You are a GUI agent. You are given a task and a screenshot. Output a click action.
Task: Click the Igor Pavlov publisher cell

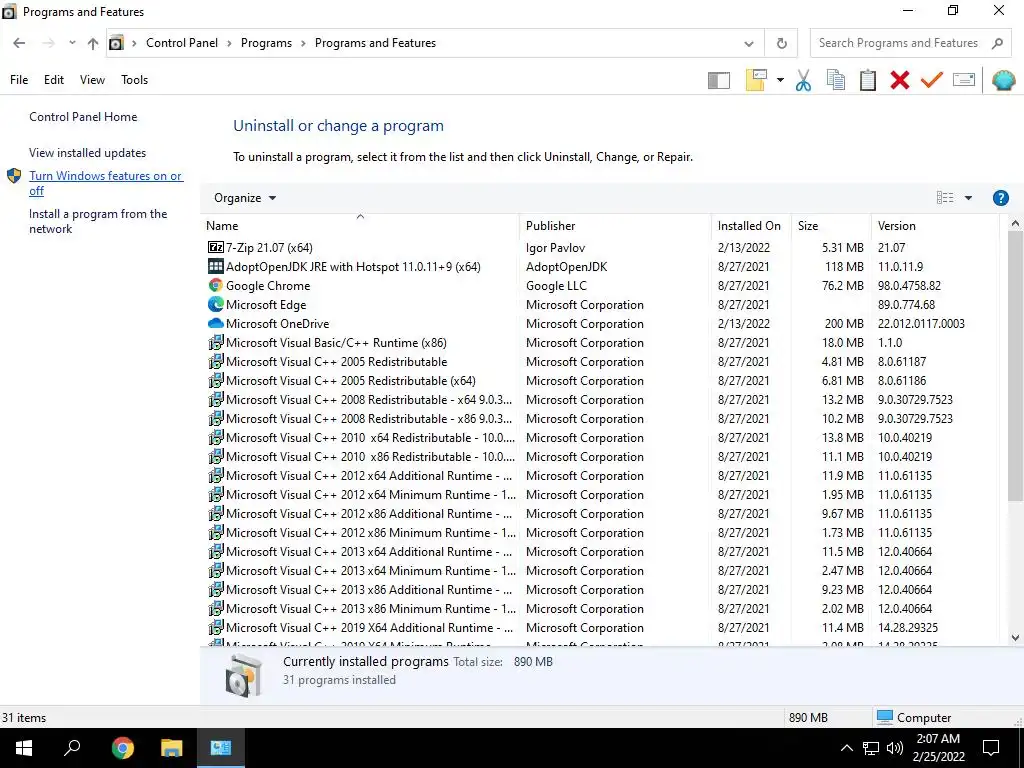coord(555,248)
